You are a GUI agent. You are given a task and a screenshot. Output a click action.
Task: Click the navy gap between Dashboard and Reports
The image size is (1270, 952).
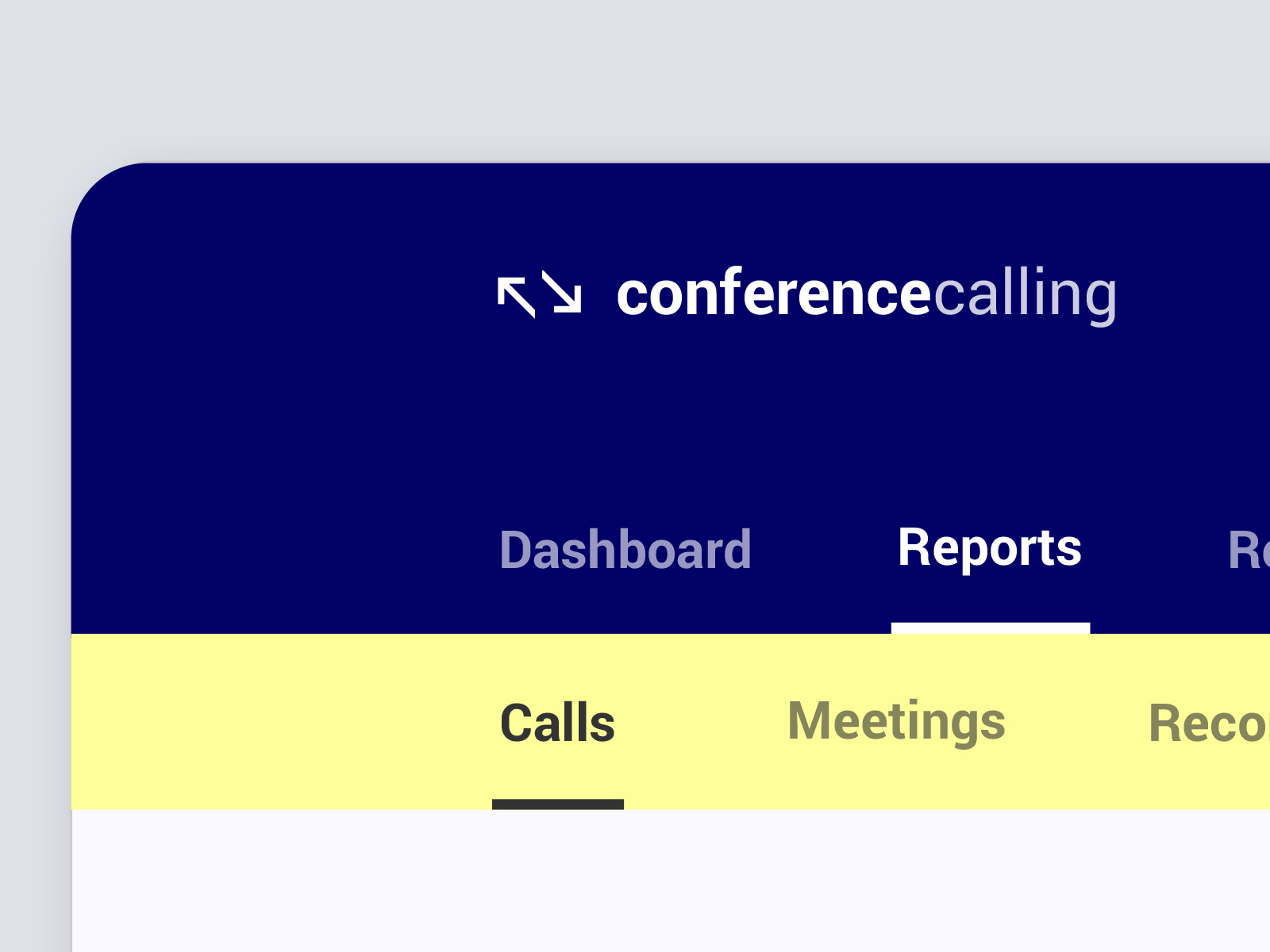tap(824, 549)
